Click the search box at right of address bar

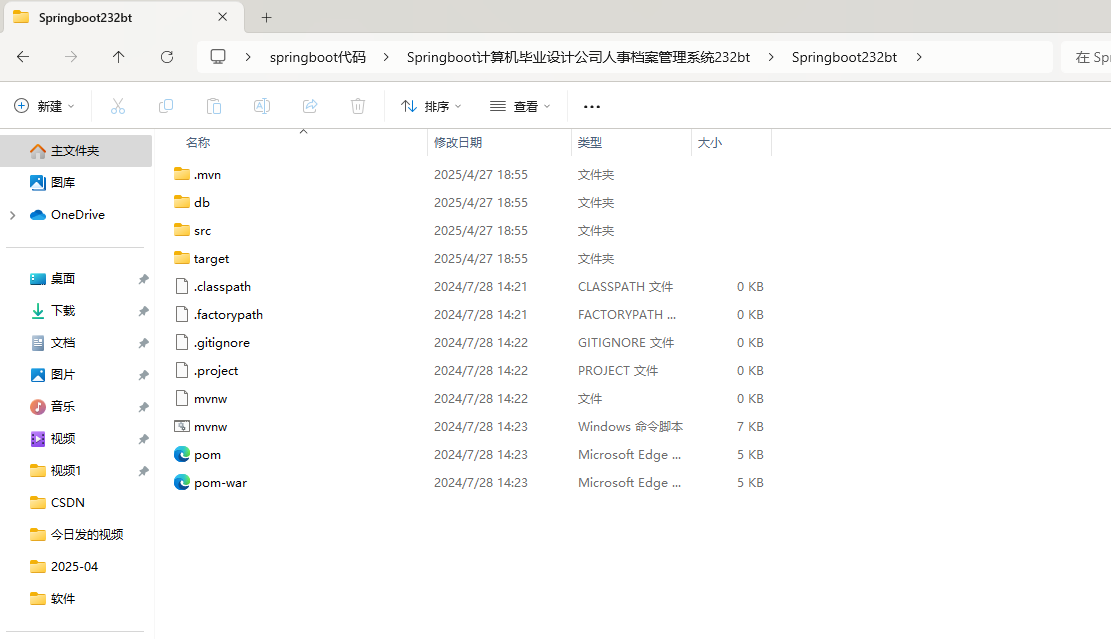pyautogui.click(x=1086, y=57)
